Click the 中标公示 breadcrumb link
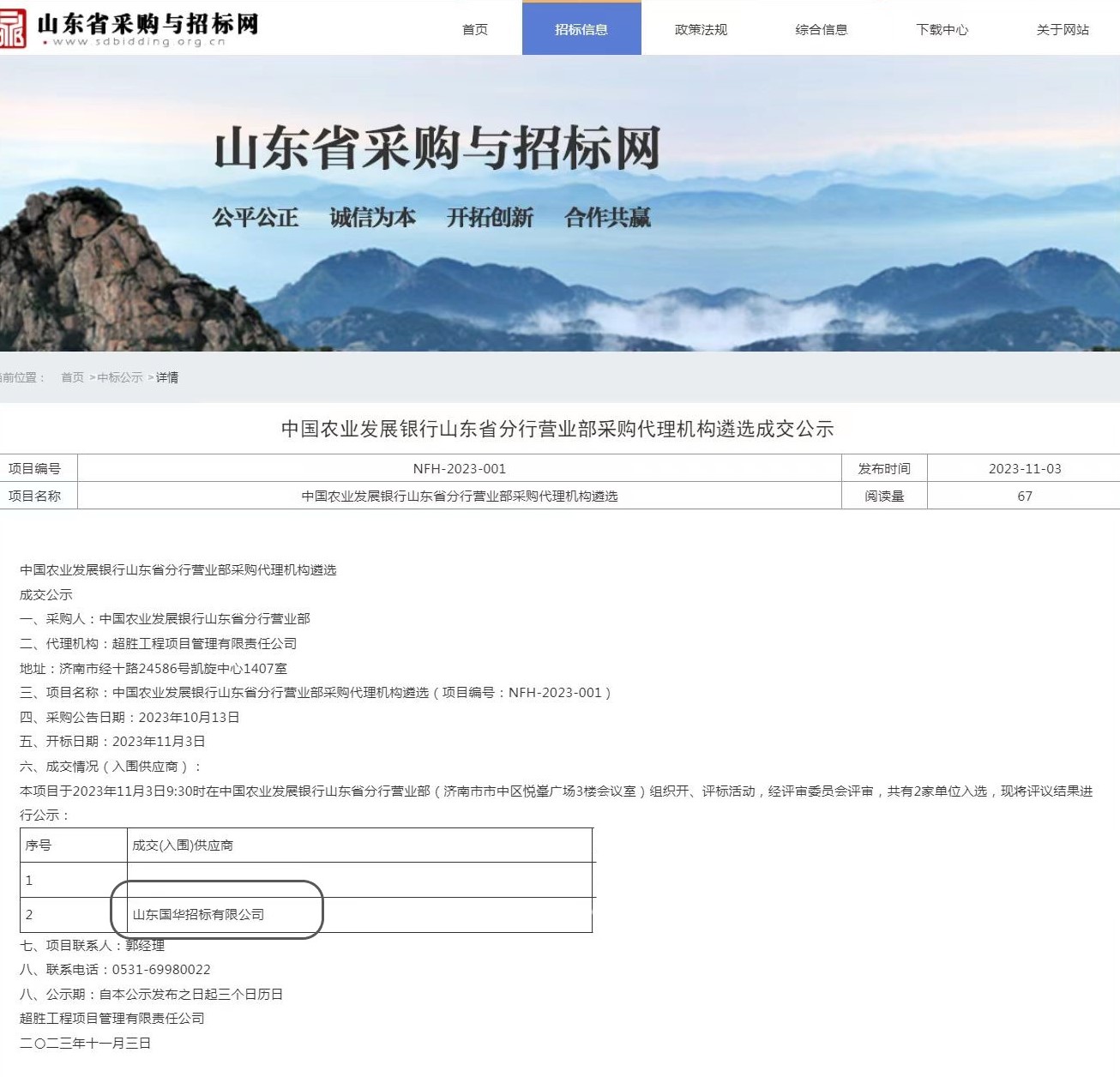This screenshot has height=1077, width=1120. click(x=120, y=377)
